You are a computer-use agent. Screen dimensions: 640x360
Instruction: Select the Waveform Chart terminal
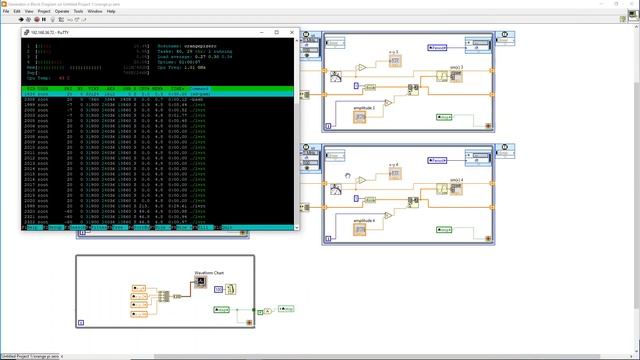click(200, 282)
